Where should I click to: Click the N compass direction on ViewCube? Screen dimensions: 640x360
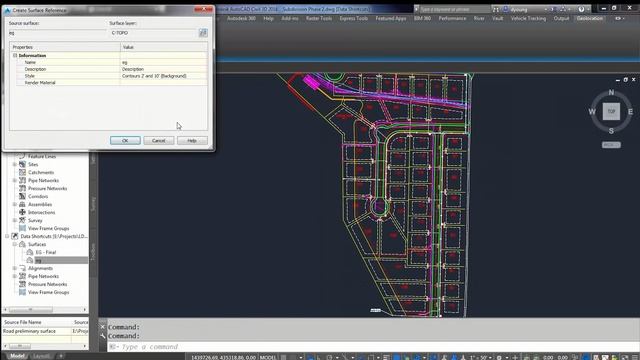point(611,93)
